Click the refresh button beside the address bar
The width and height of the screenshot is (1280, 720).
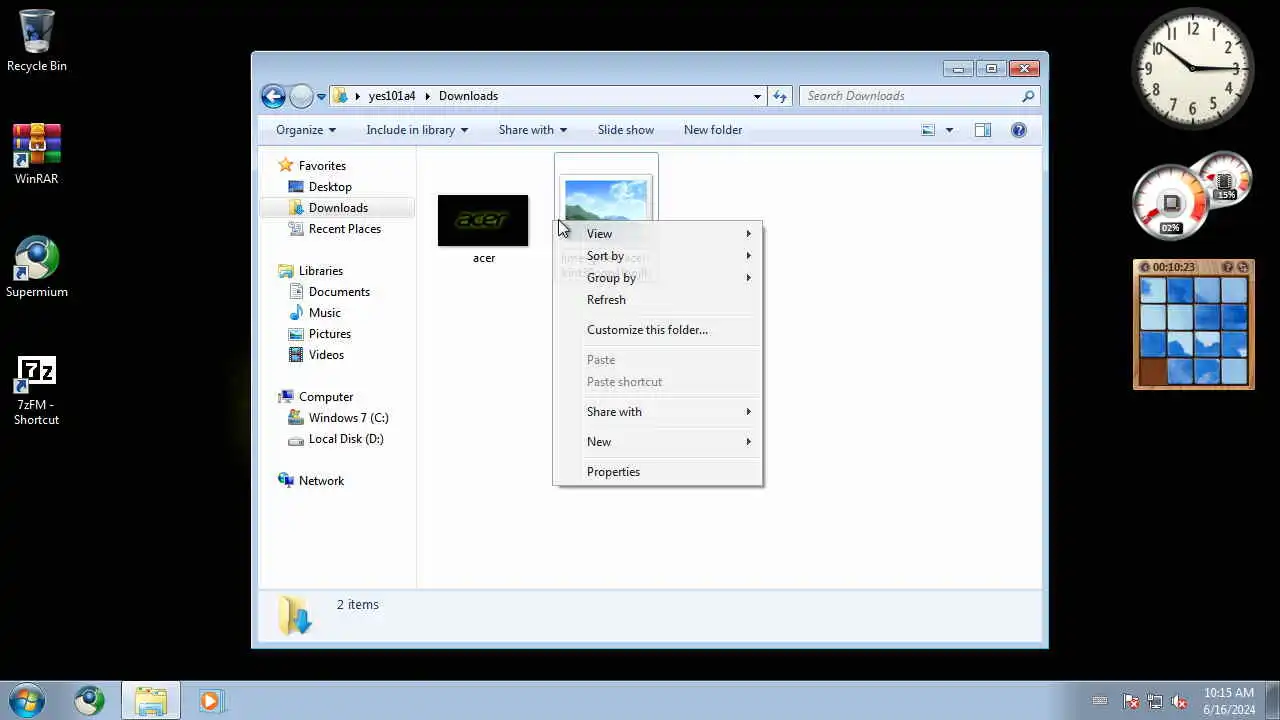click(780, 96)
